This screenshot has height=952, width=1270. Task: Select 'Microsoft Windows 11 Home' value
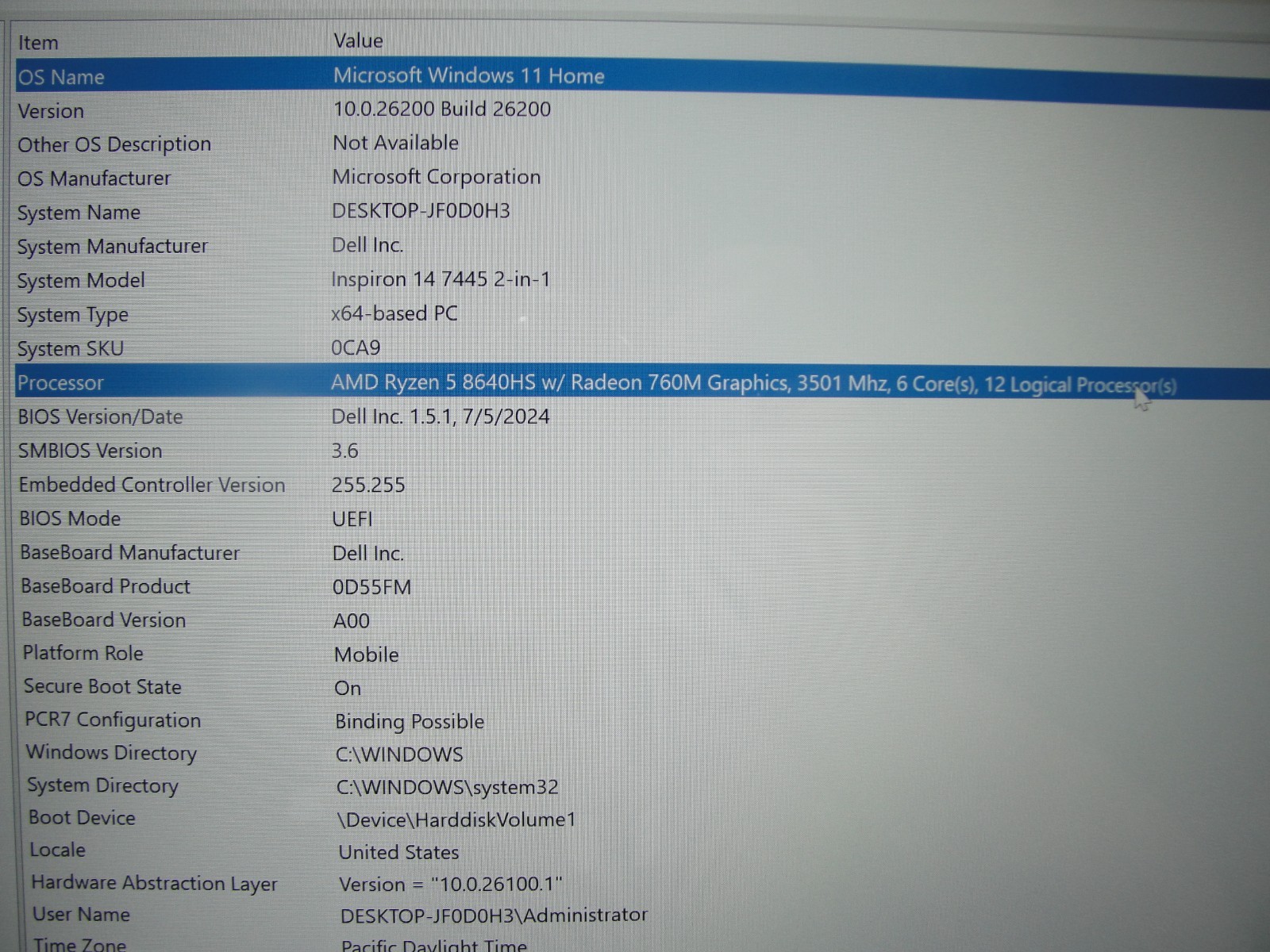(468, 75)
